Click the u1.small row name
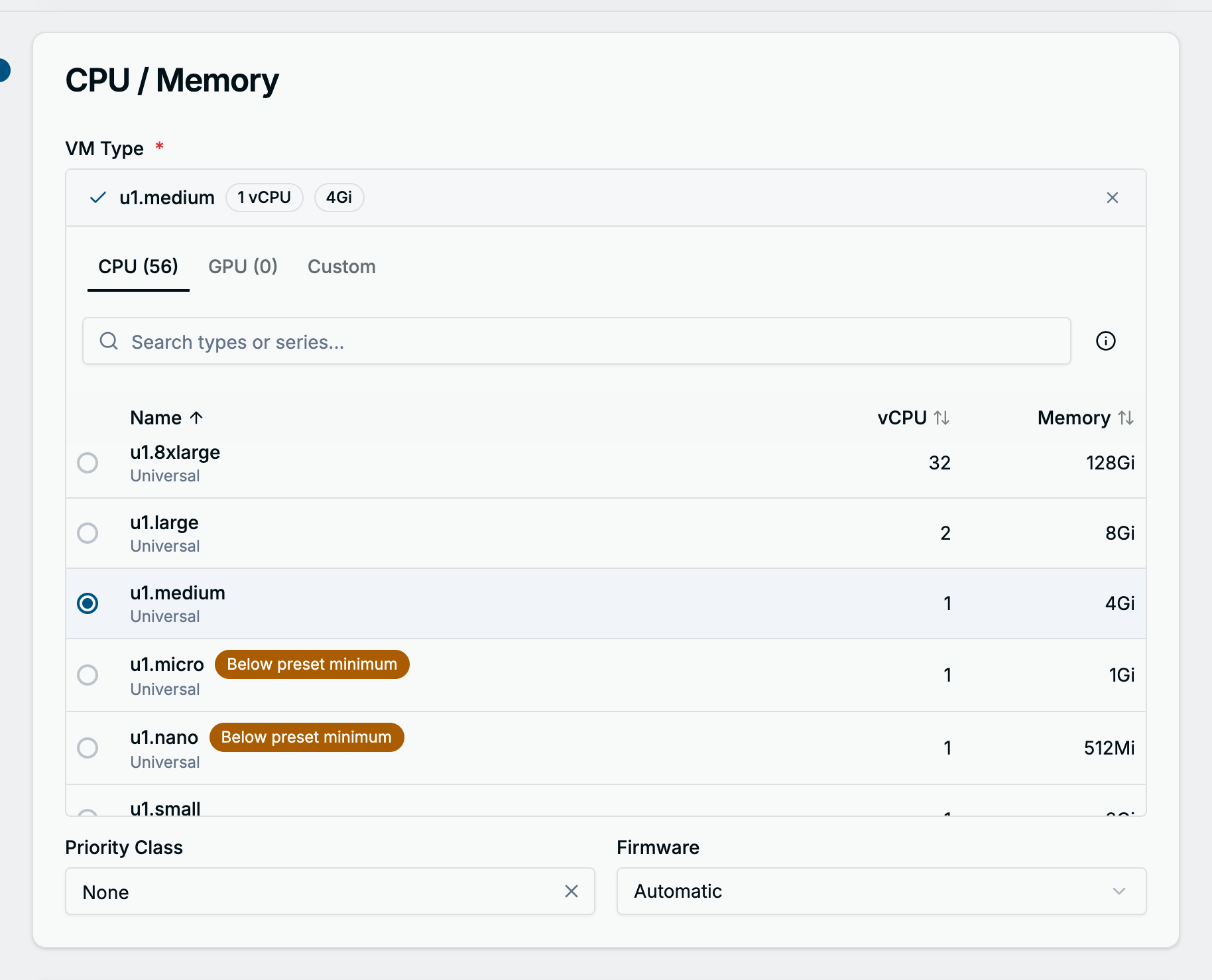This screenshot has width=1212, height=980. (165, 809)
